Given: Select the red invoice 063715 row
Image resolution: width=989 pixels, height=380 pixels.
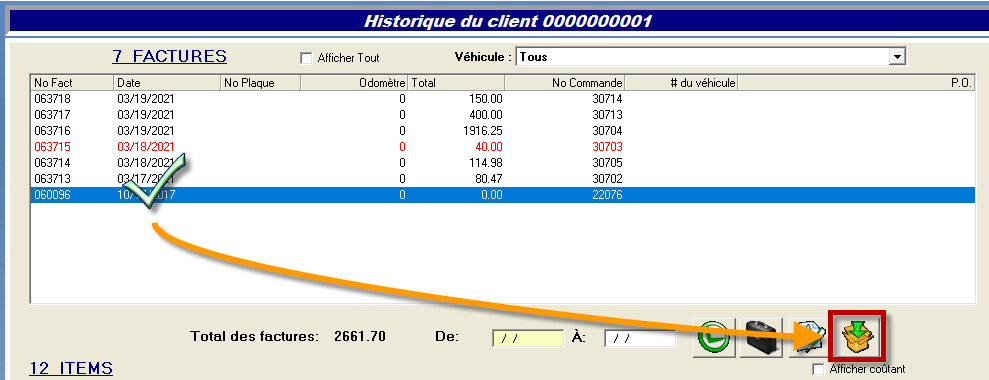Looking at the screenshot, I should coord(503,146).
